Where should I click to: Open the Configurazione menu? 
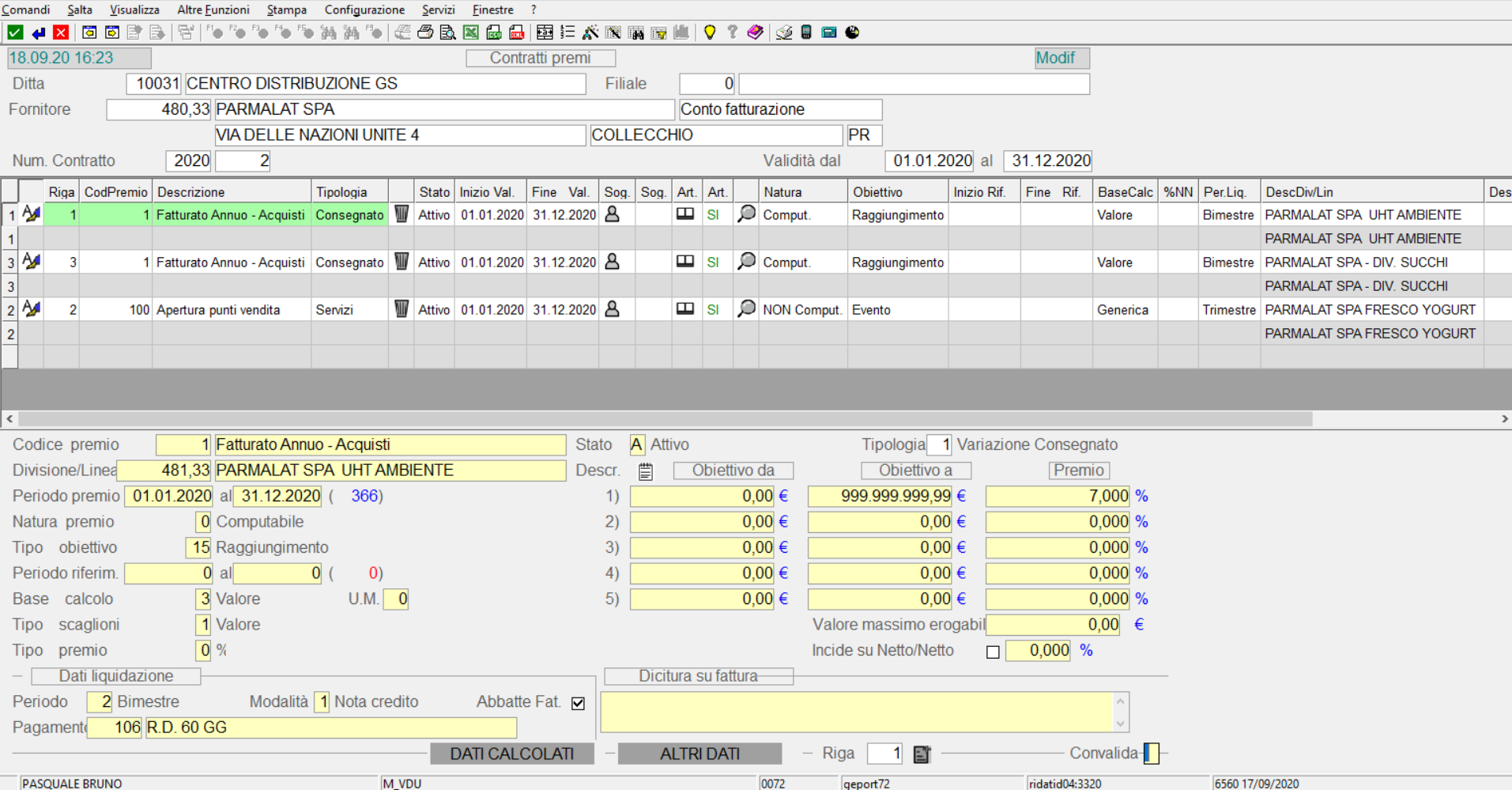point(364,9)
